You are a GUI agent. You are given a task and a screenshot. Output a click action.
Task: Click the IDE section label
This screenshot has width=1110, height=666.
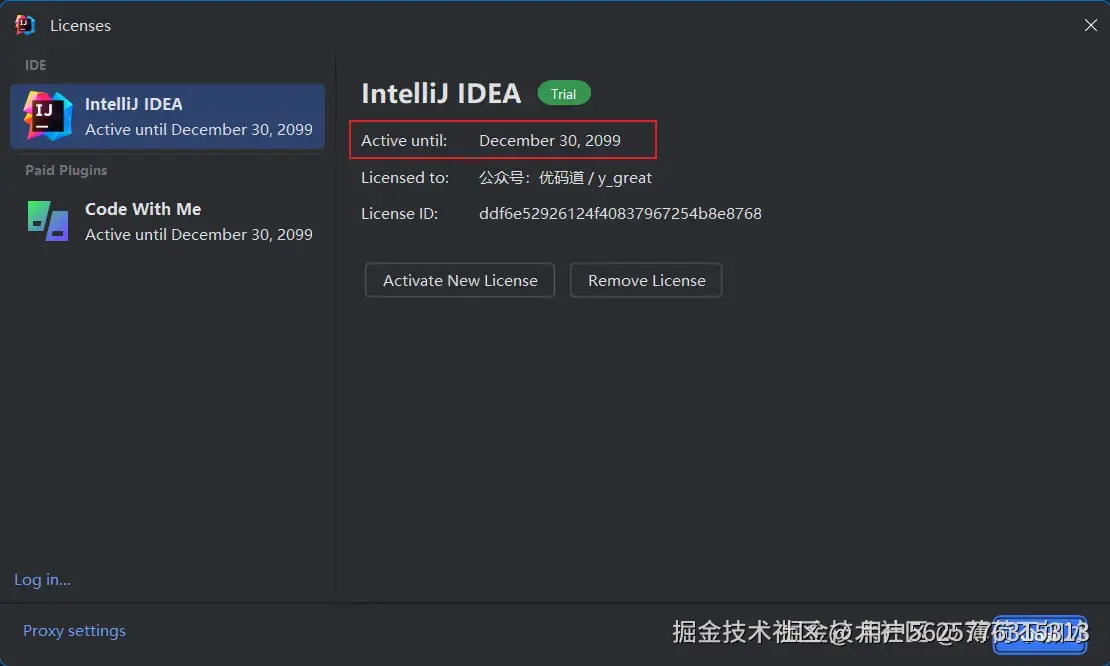click(35, 65)
